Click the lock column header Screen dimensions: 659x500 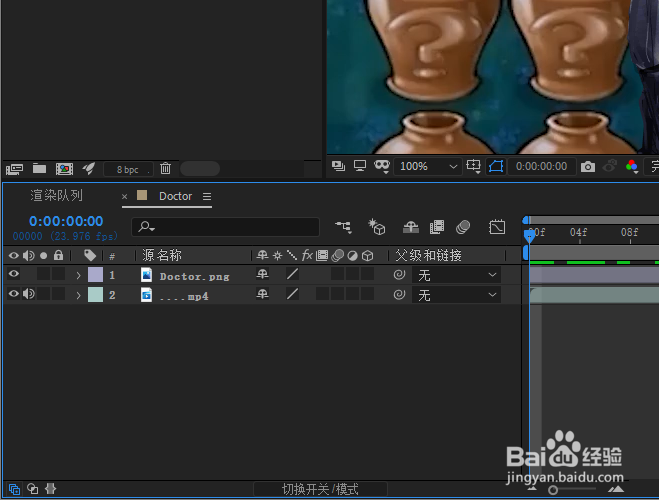tap(58, 255)
